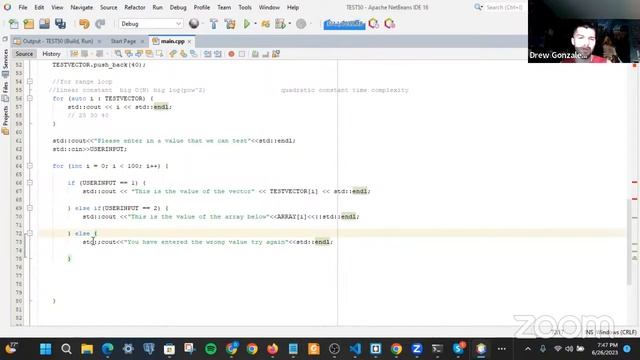Click the Undo arrow icon

pos(84,24)
